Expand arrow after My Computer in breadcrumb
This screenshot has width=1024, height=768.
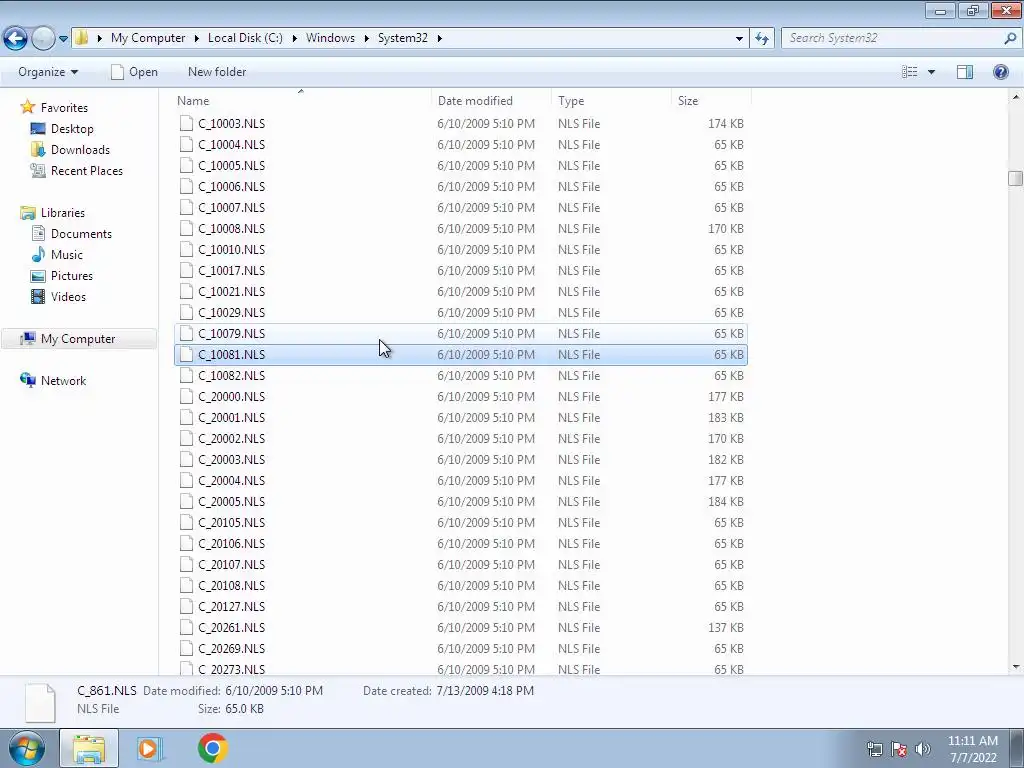click(197, 38)
